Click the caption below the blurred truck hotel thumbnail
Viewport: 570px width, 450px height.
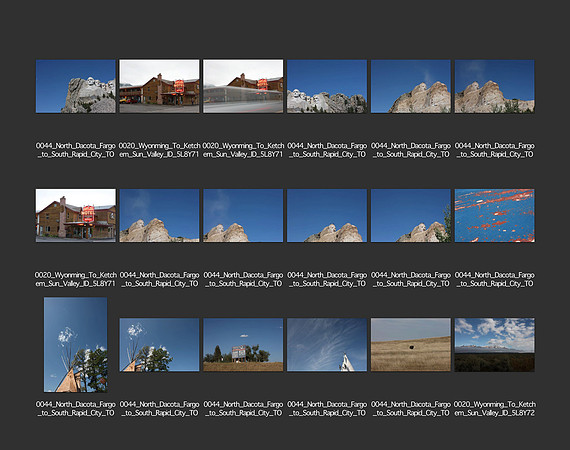coord(243,150)
